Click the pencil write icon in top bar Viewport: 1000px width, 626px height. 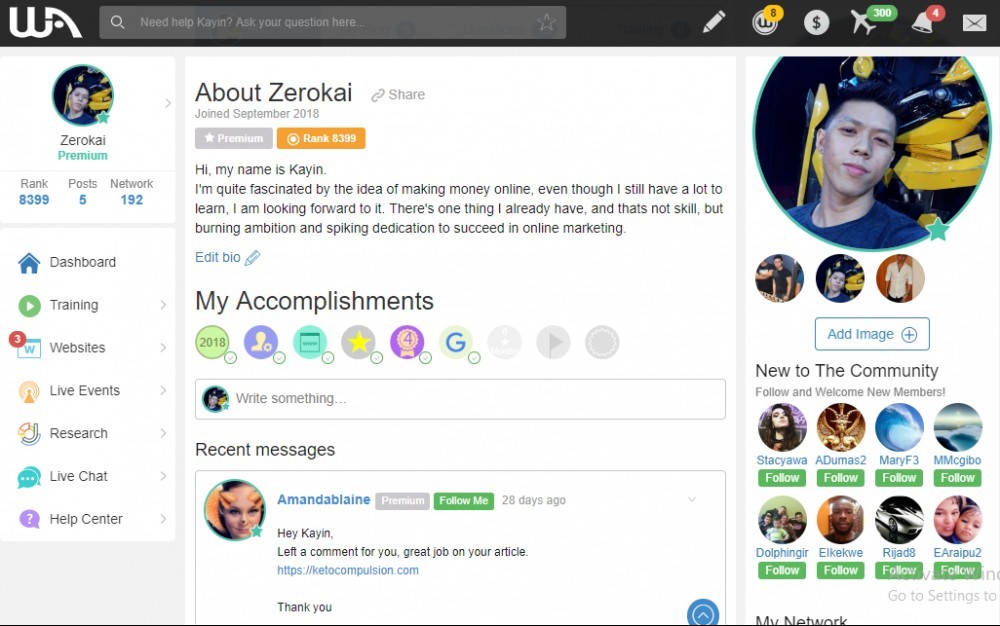[x=714, y=22]
